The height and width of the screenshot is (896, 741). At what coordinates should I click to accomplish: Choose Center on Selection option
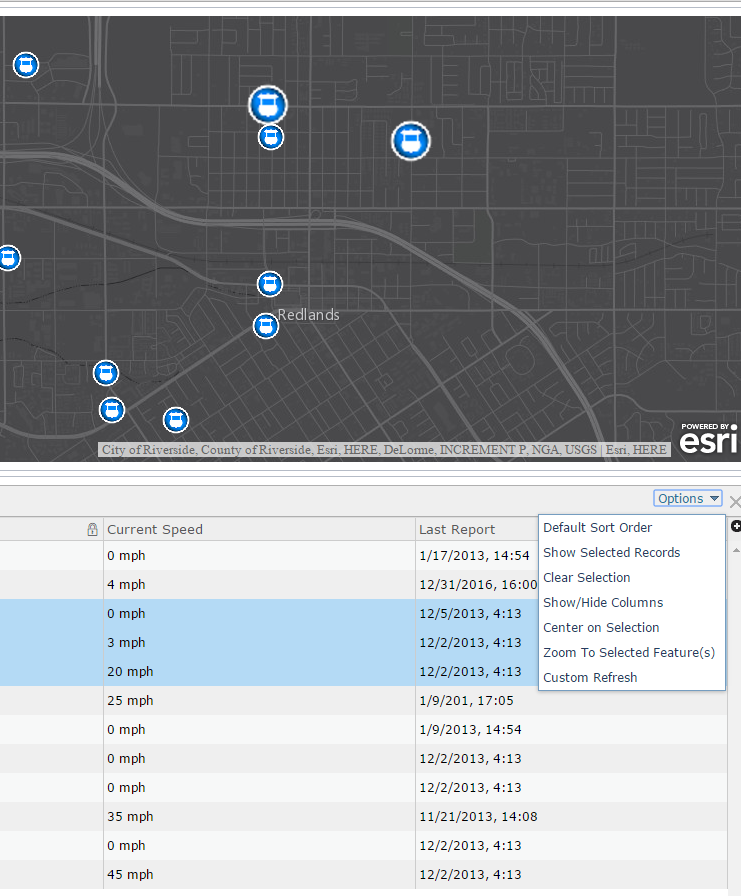601,628
